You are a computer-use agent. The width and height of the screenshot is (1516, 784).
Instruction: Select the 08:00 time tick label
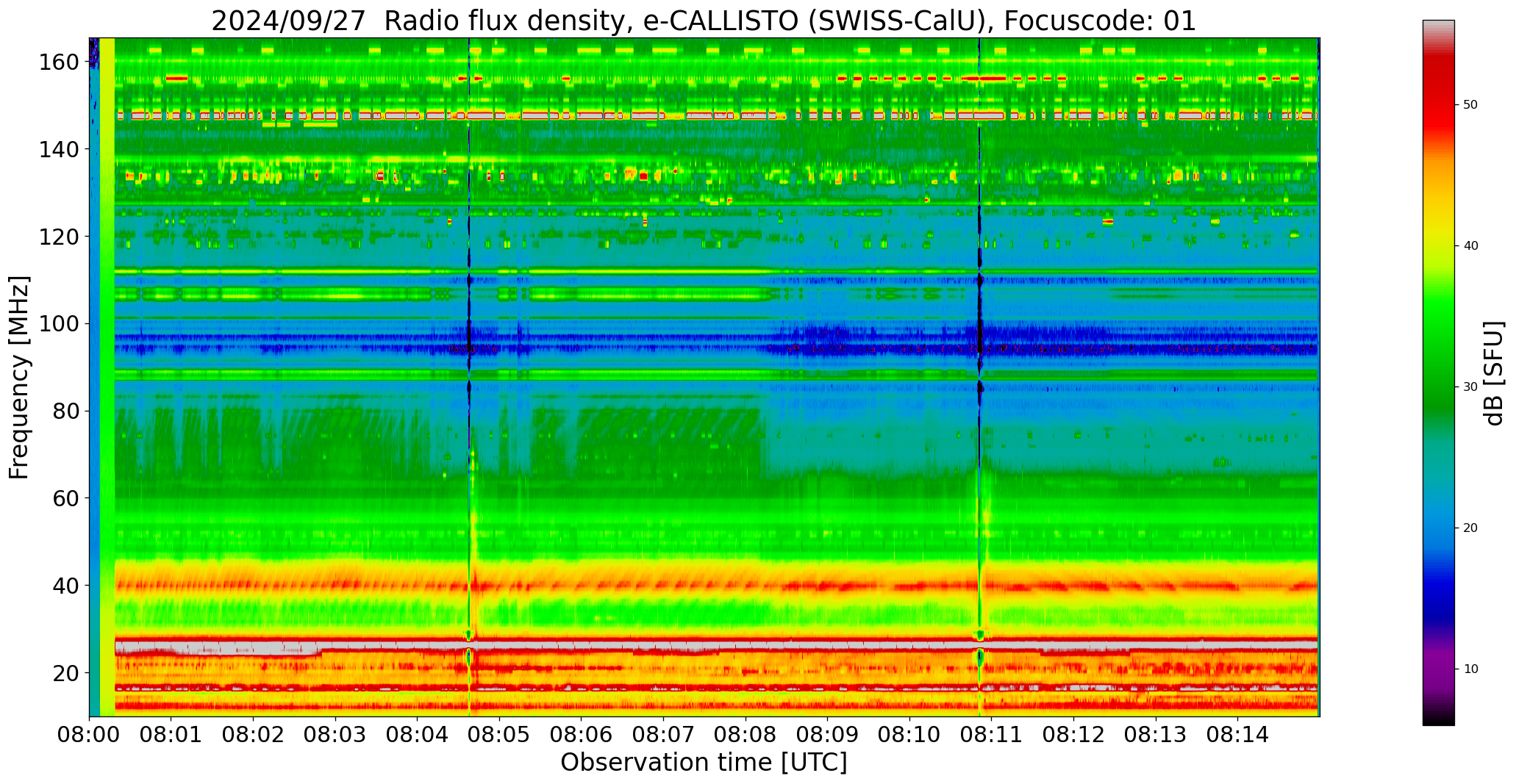click(90, 733)
